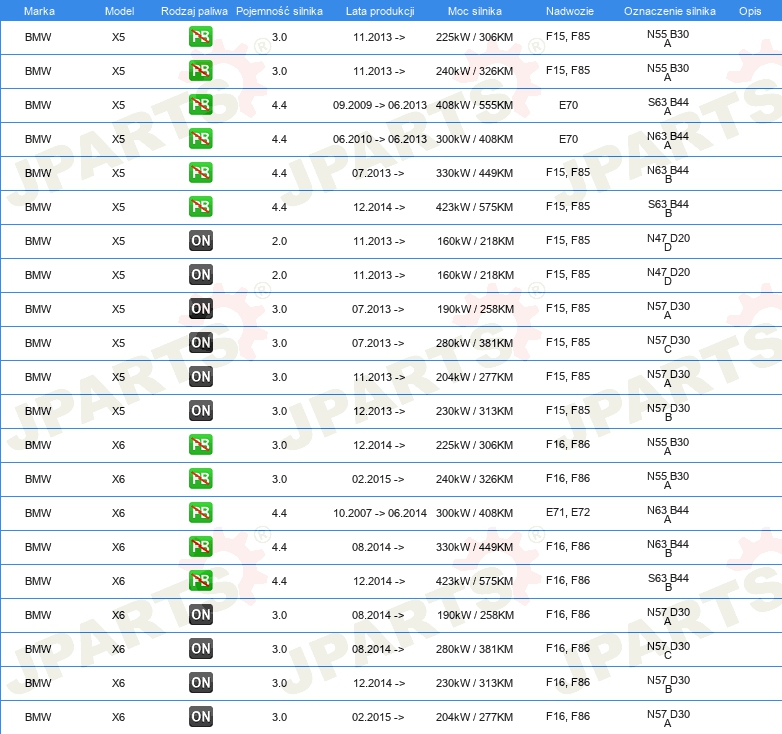Click the PB fuel icon for X6 423kW / 575KM

pyautogui.click(x=200, y=580)
